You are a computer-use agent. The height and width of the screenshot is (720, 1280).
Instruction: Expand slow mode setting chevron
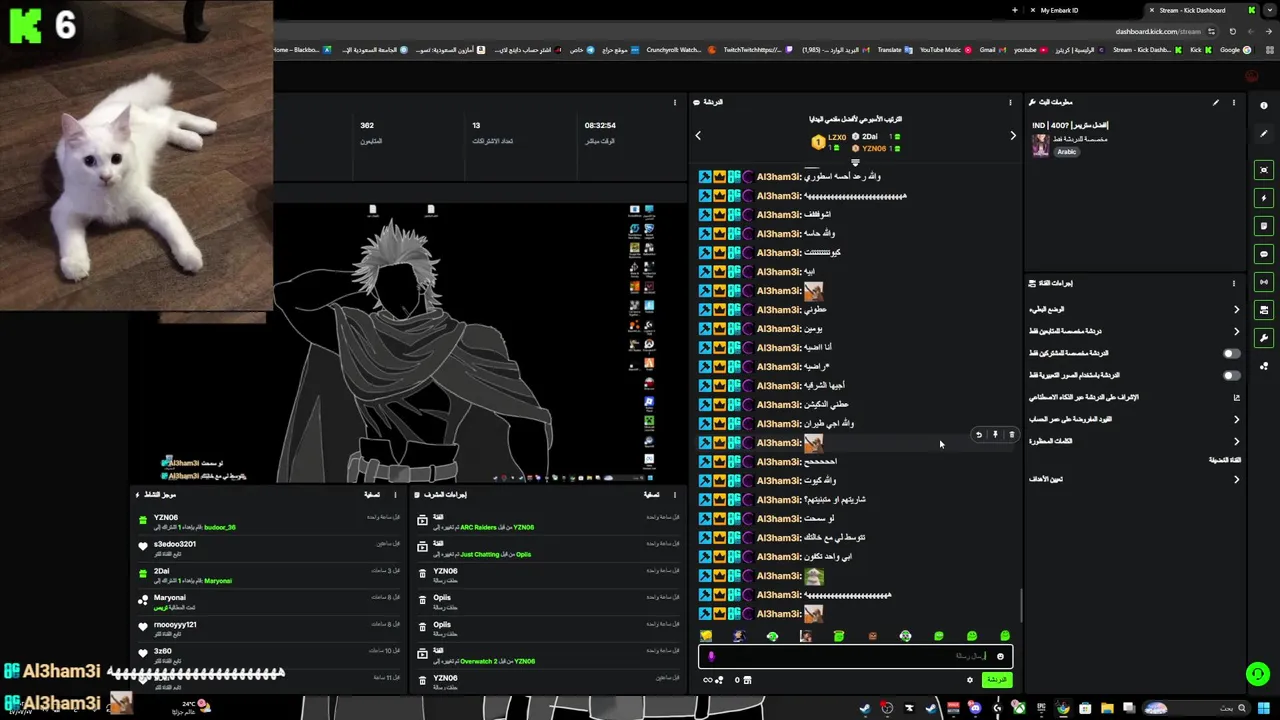1236,309
